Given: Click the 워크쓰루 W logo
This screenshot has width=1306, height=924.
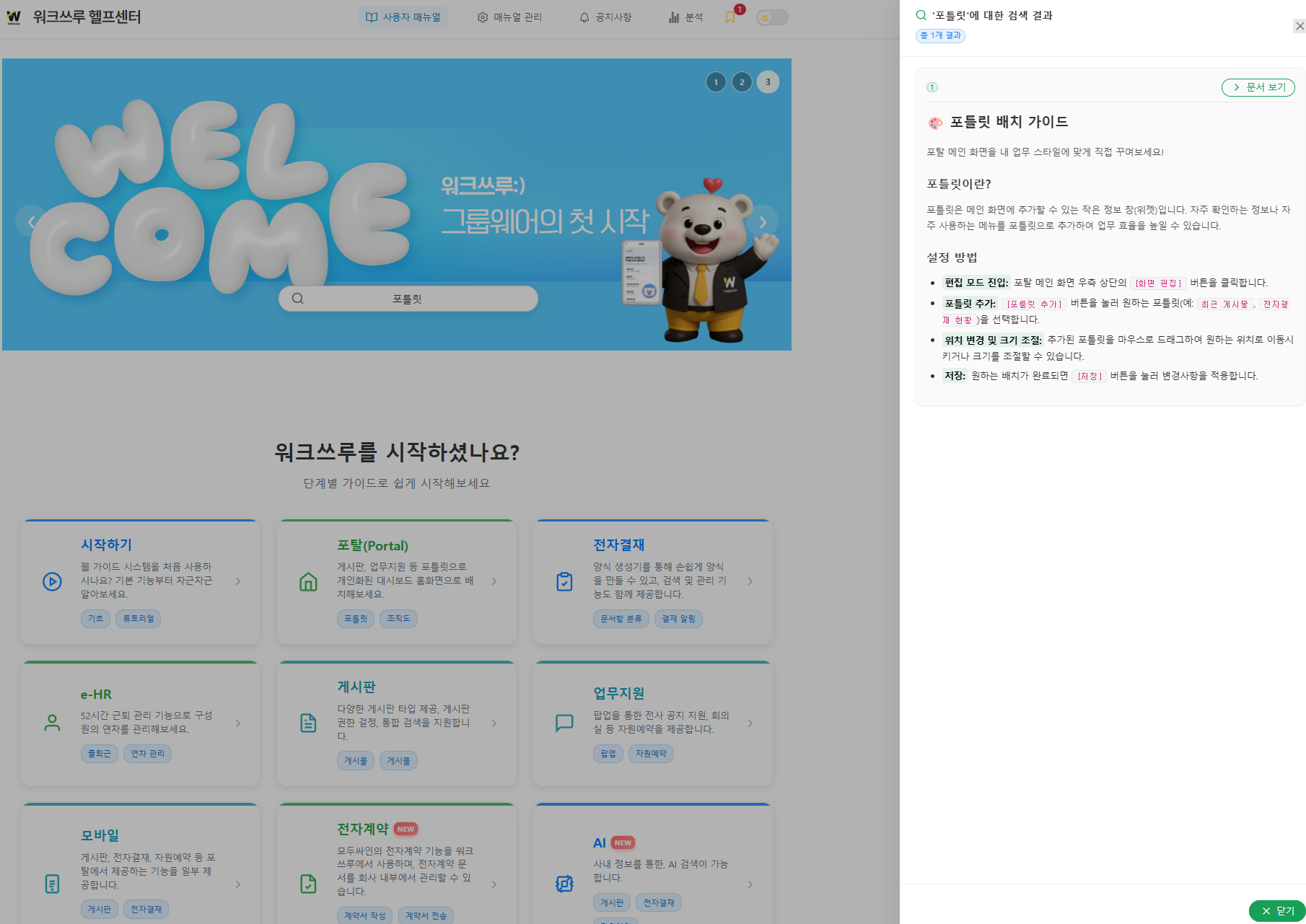Looking at the screenshot, I should click(15, 16).
